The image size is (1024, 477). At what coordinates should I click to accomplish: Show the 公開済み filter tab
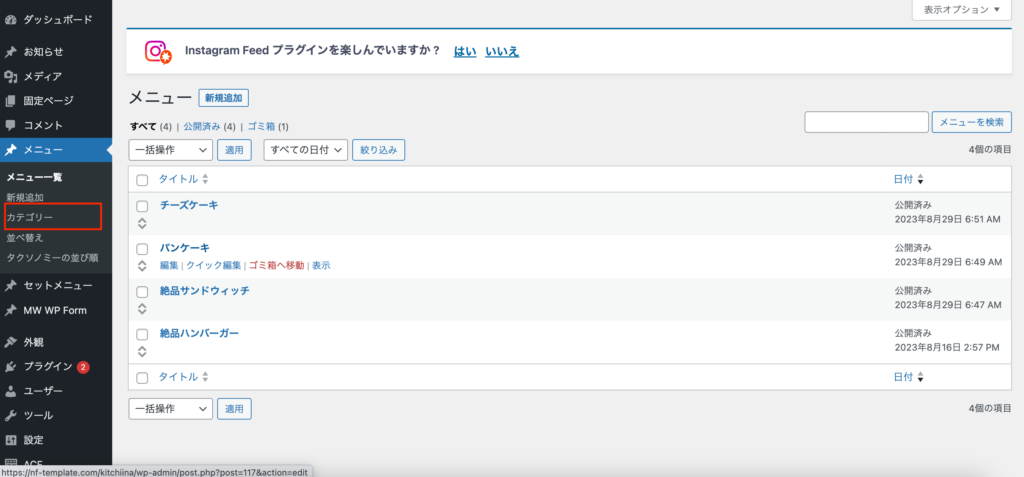(202, 126)
